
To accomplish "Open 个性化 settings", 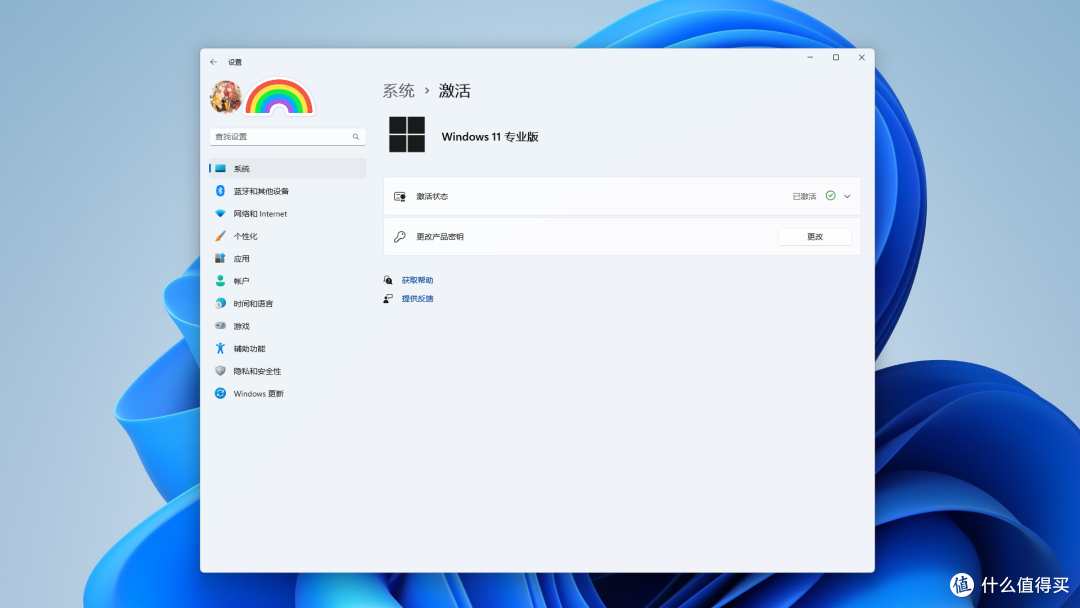I will click(288, 236).
